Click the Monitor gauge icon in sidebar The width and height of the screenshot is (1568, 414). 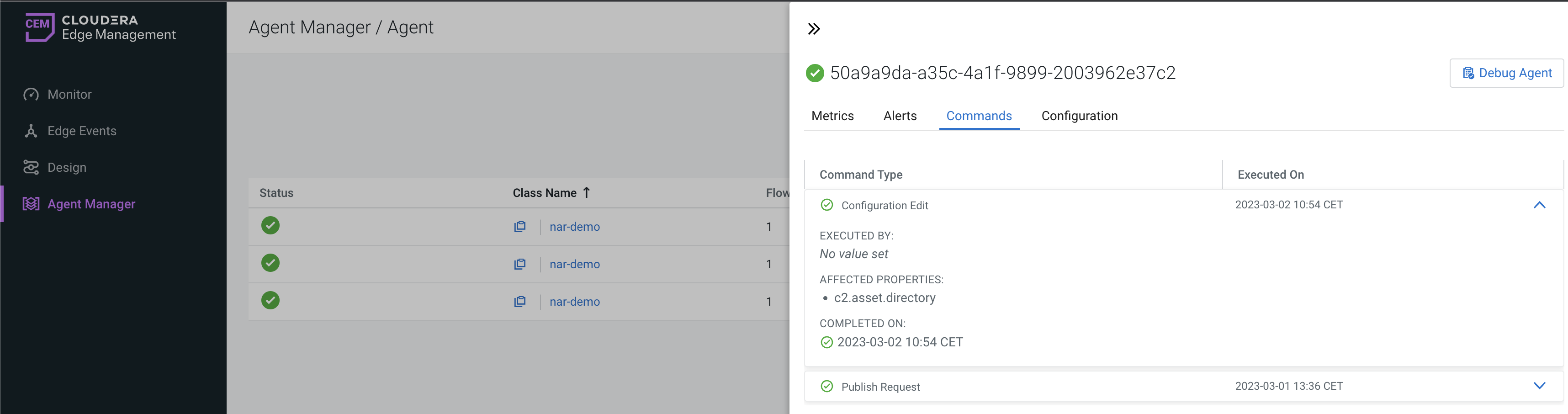click(x=31, y=95)
